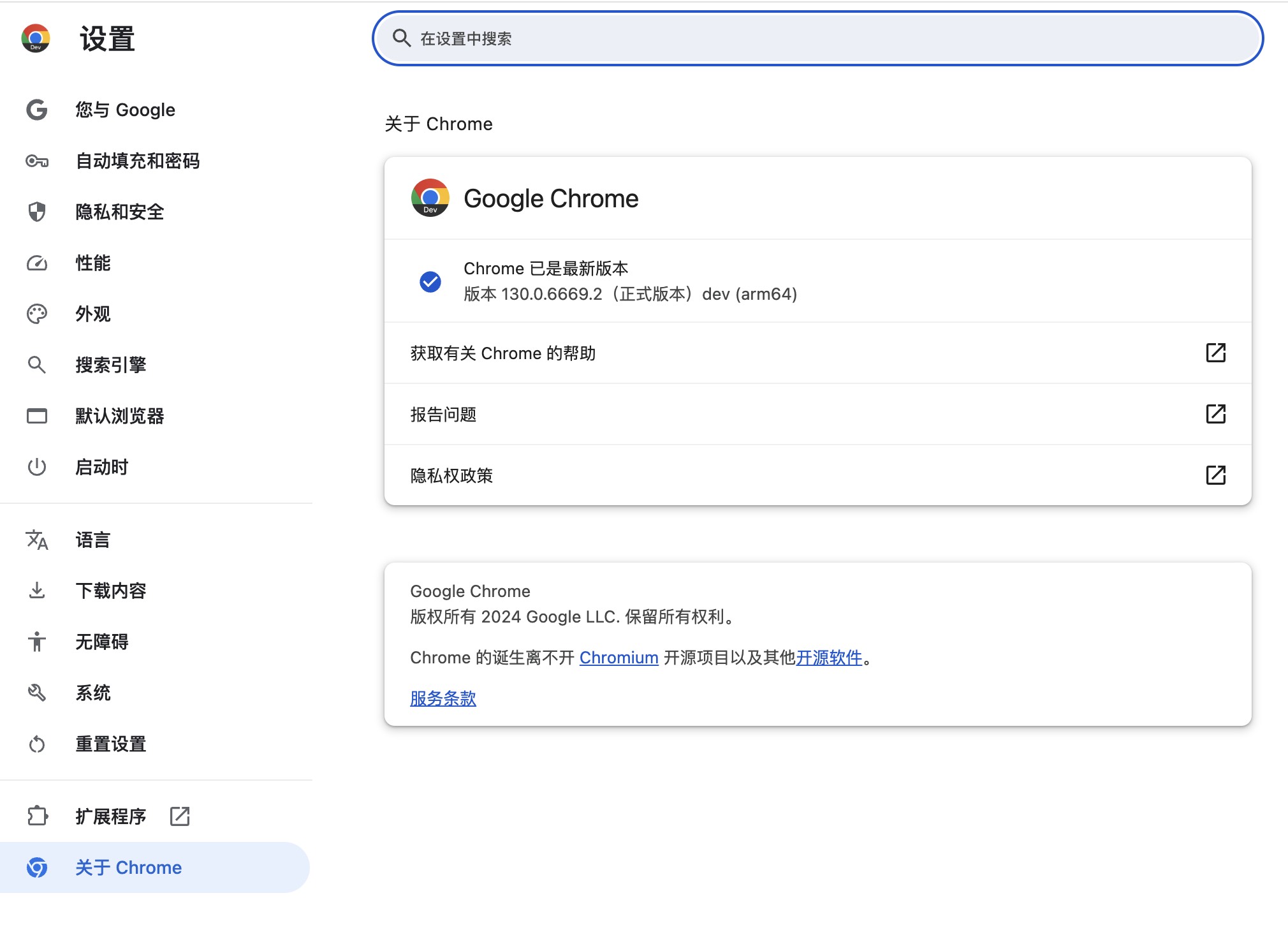Click the search magnifier icon in search bar
The image size is (1288, 944).
(x=401, y=38)
